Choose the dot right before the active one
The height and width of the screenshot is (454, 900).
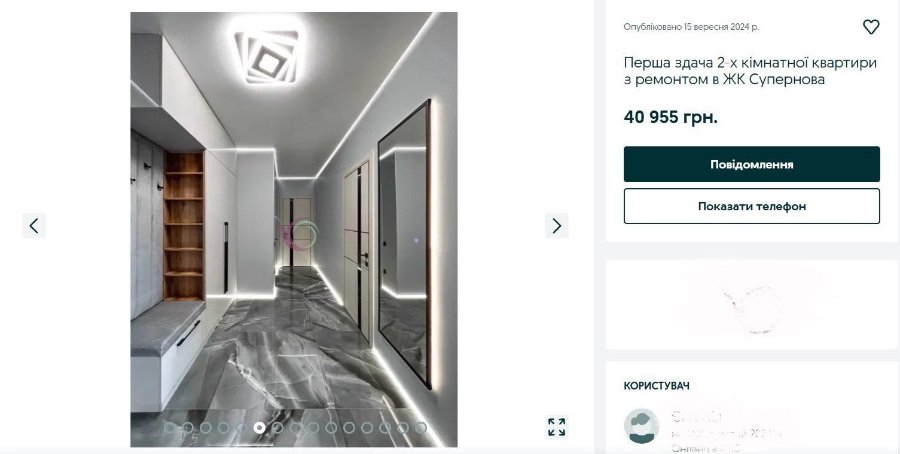coord(241,428)
